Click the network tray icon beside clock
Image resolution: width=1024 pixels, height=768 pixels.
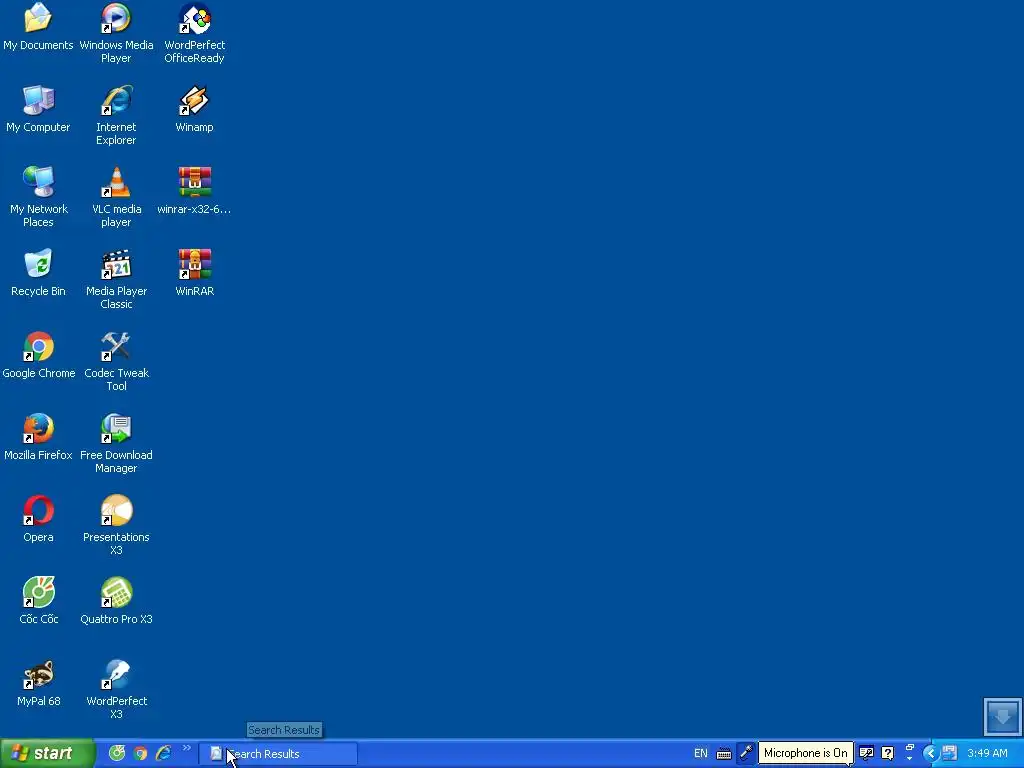click(950, 753)
